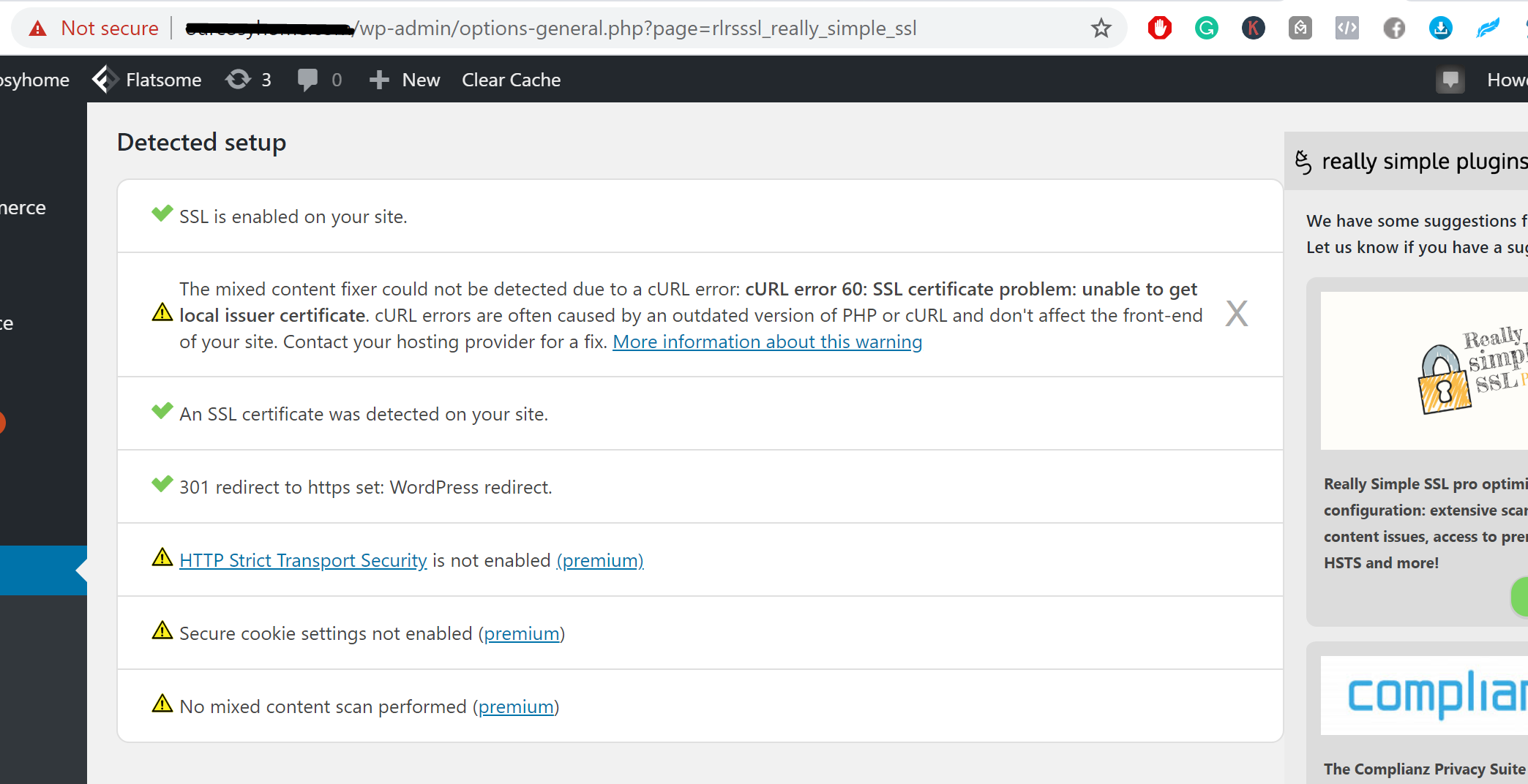
Task: Click warning triangle beside HTTP Strict Transport Security
Action: point(162,557)
